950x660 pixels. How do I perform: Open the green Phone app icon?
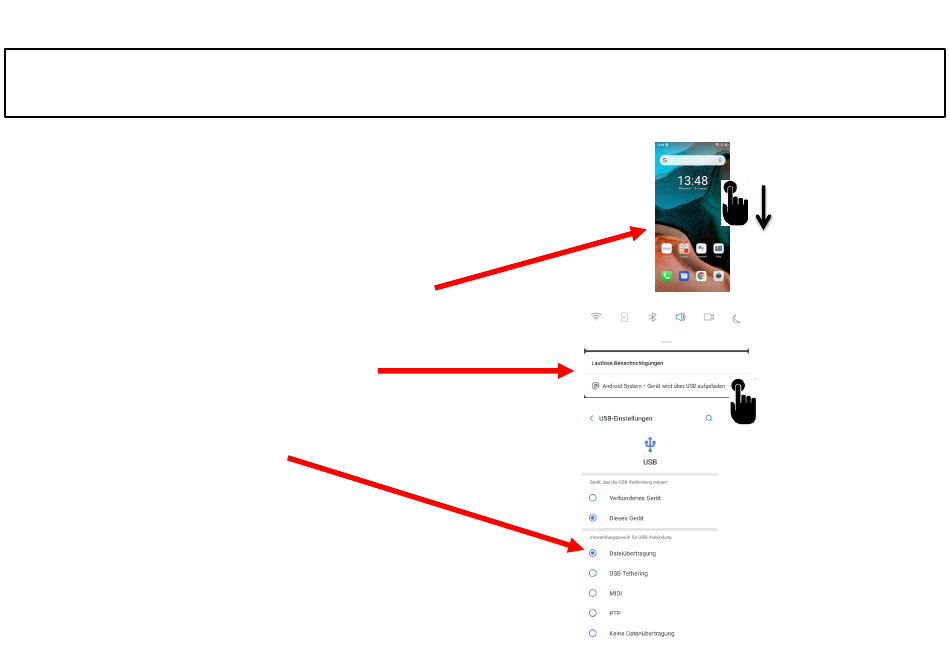[666, 276]
